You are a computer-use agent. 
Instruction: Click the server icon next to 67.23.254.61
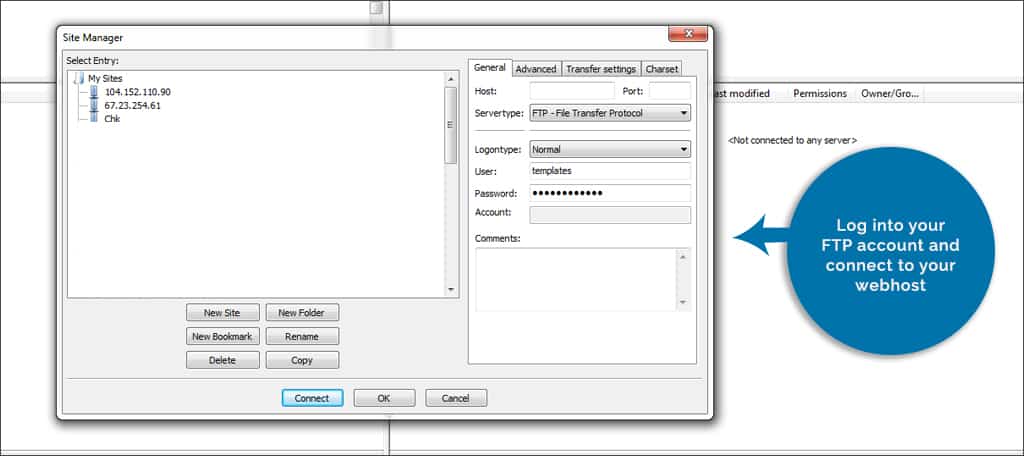[x=93, y=105]
